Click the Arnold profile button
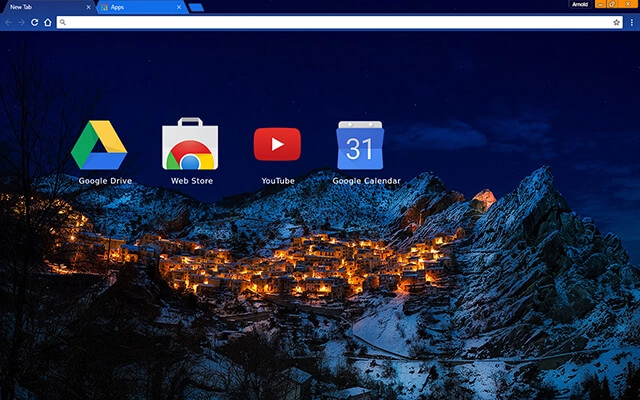 click(580, 4)
